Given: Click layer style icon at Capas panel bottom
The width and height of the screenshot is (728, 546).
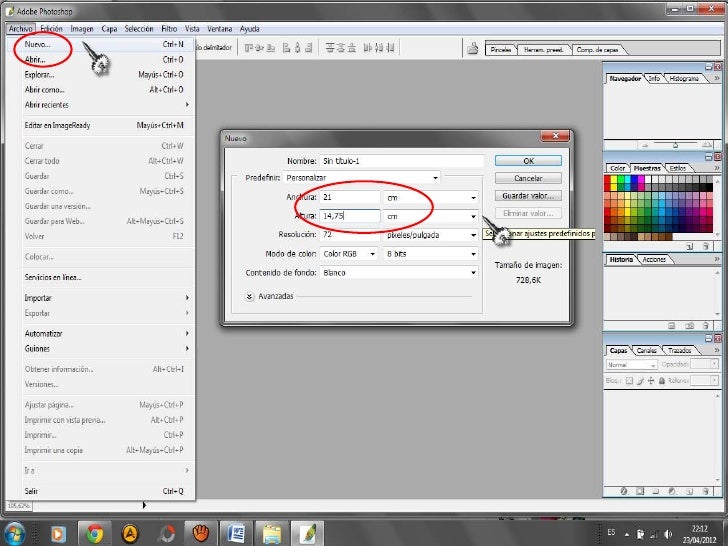Looking at the screenshot, I should tap(624, 491).
